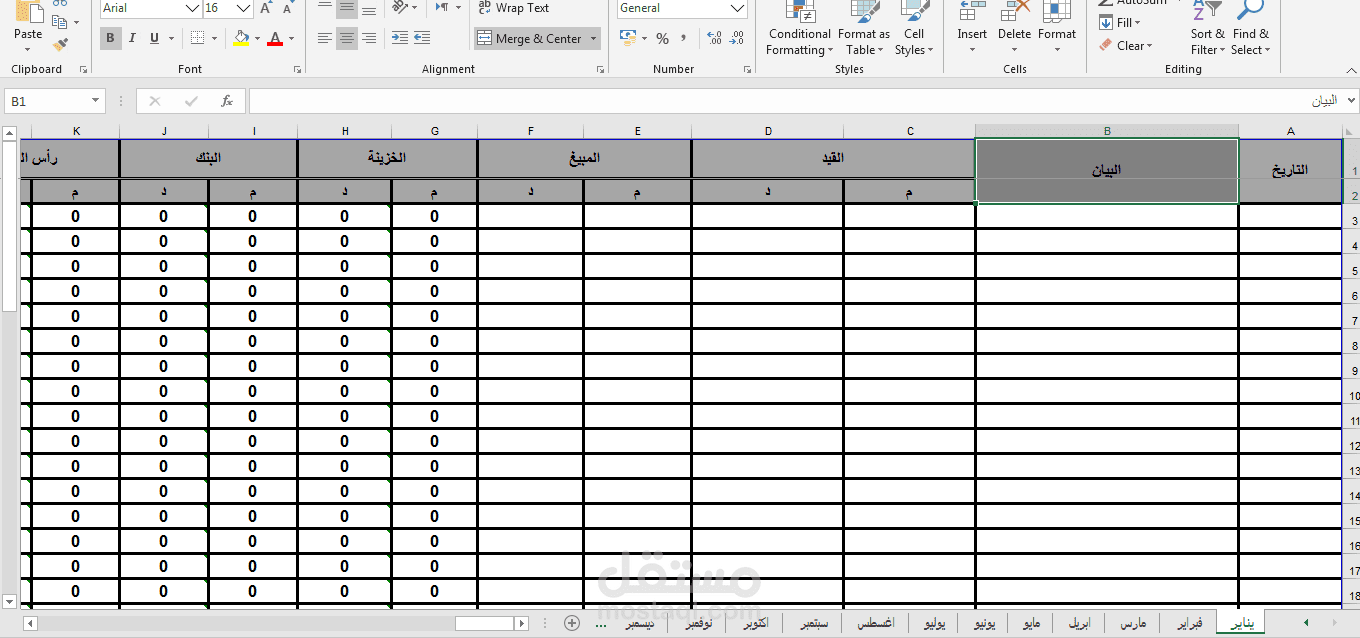Expand the Merge & Center dropdown arrow
Screen dimensions: 1360x638
point(594,39)
